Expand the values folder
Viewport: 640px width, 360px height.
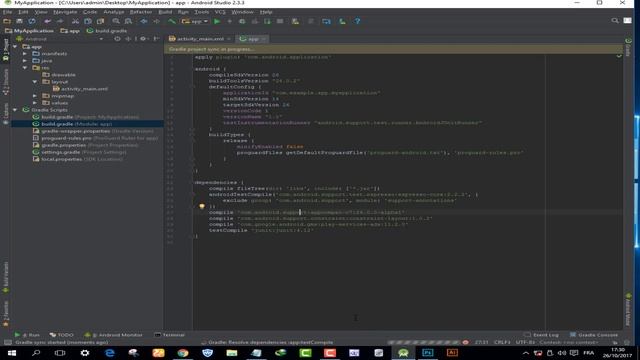pos(35,103)
